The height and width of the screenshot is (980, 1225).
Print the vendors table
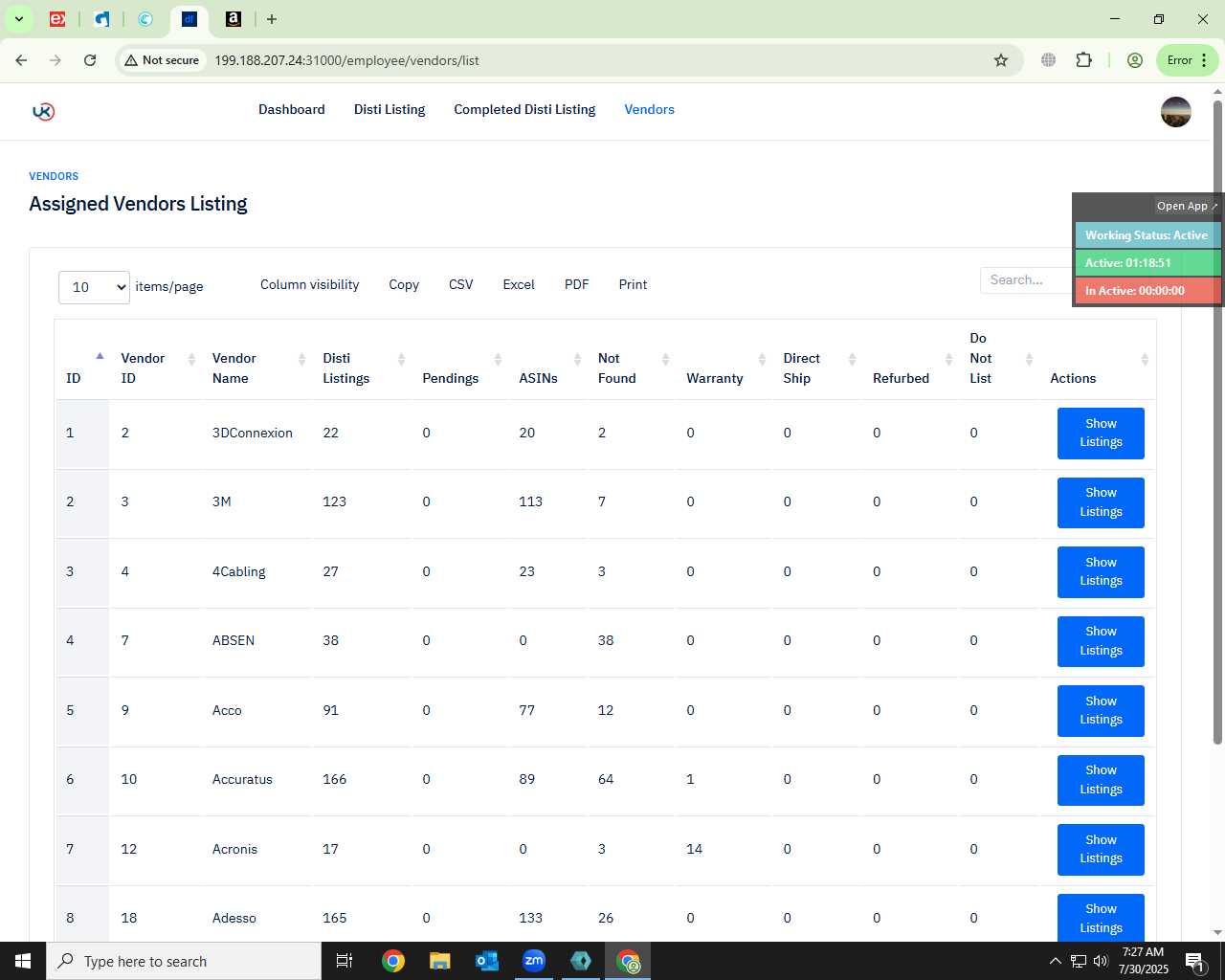coord(633,285)
